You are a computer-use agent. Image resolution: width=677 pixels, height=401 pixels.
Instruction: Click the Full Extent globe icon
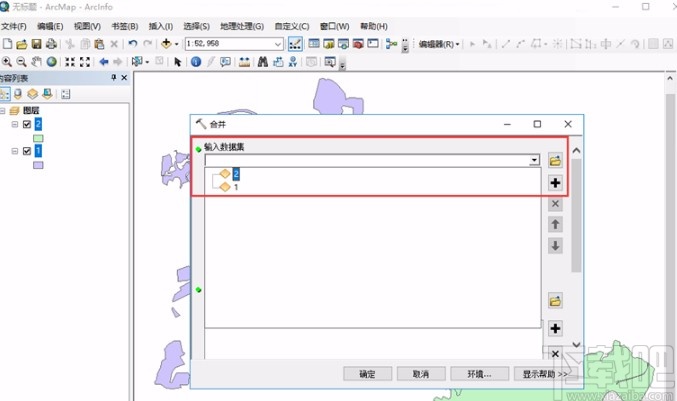click(x=51, y=62)
